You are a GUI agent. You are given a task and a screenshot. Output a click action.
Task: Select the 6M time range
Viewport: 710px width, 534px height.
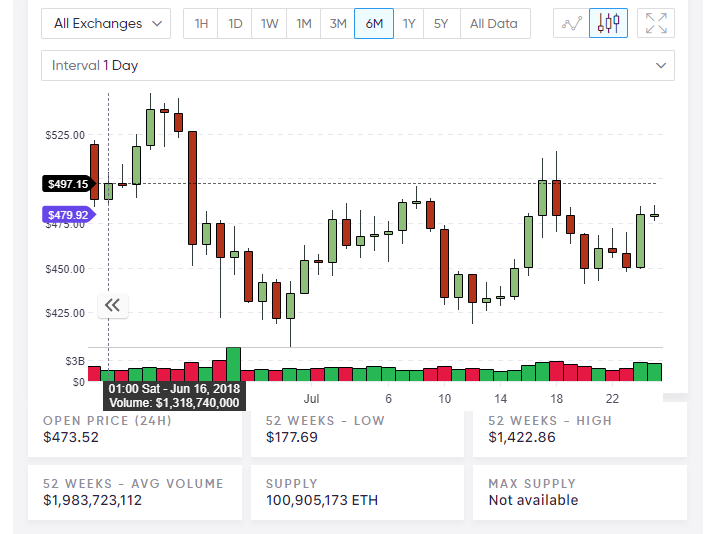pos(374,23)
